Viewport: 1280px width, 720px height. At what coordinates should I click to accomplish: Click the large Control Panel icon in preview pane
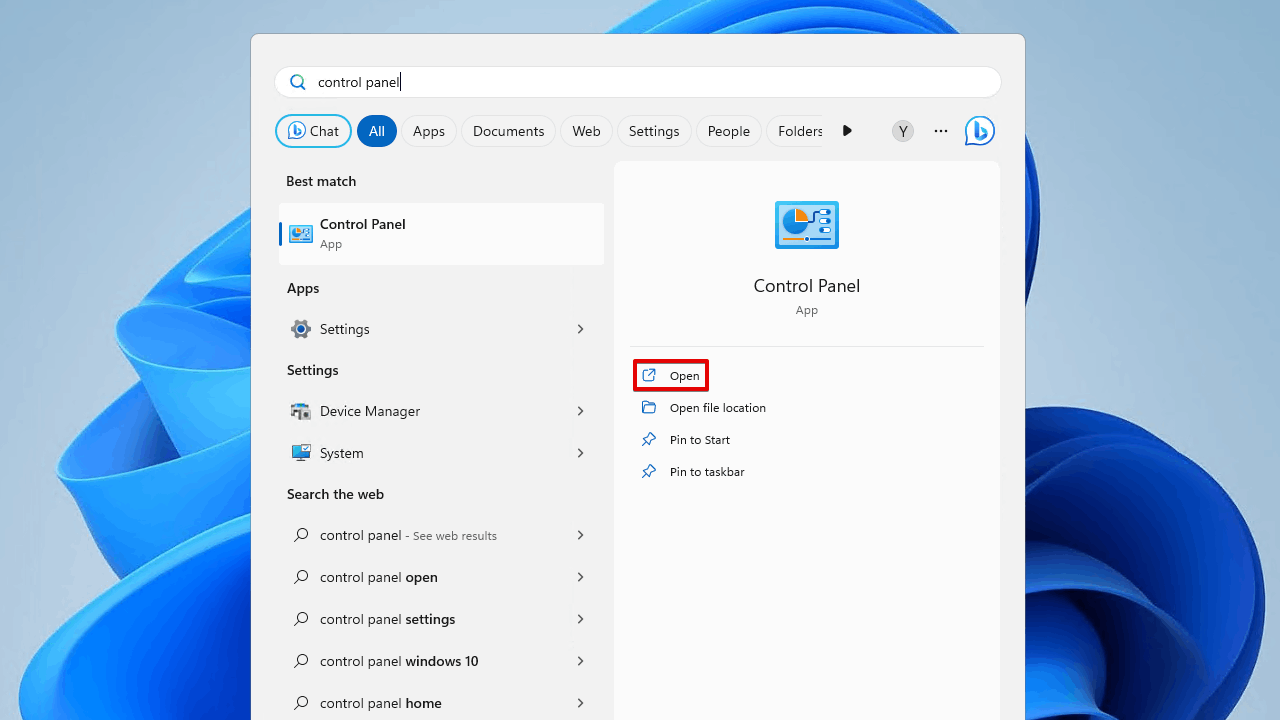click(807, 225)
